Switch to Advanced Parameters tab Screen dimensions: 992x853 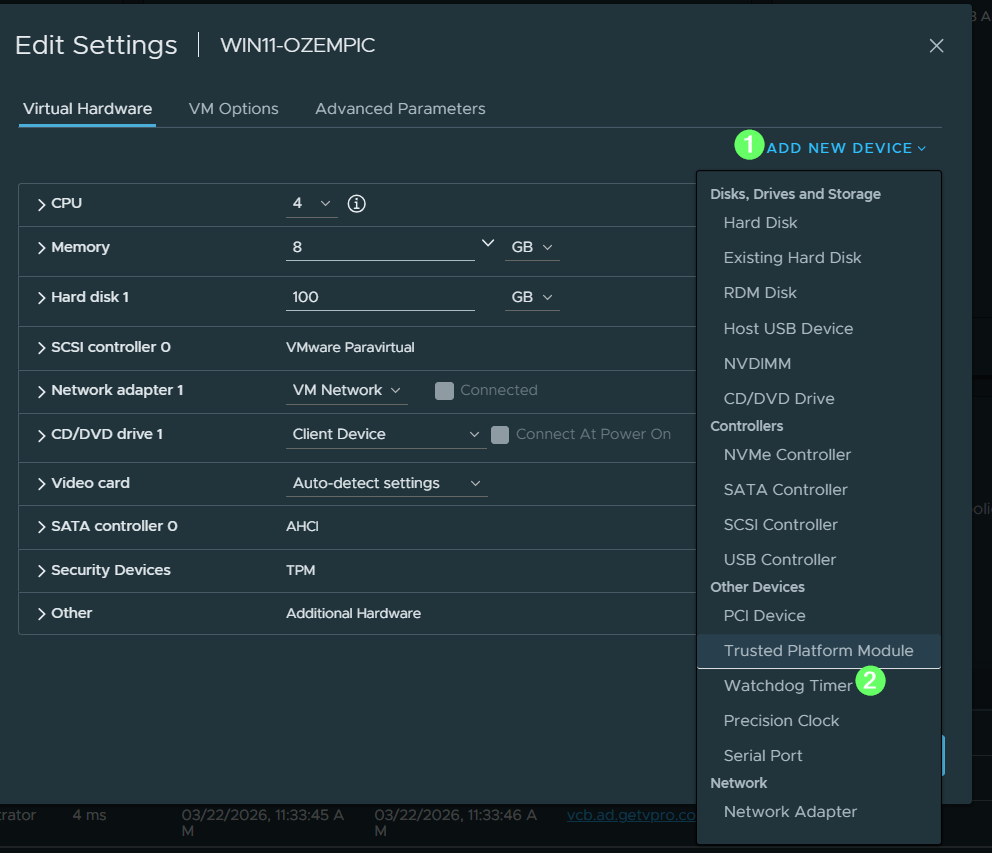click(400, 109)
